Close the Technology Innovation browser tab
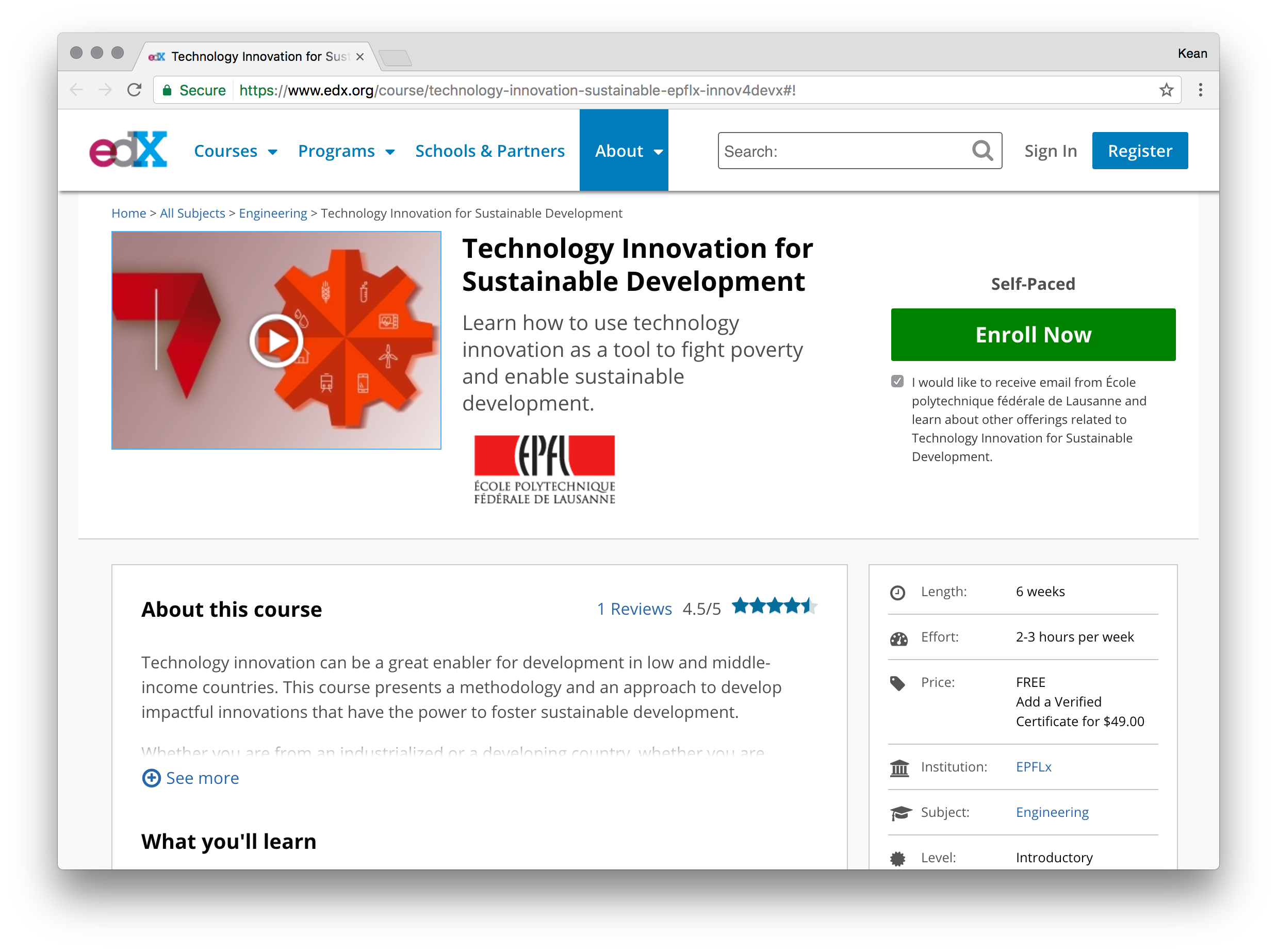Image resolution: width=1277 pixels, height=952 pixels. tap(359, 57)
